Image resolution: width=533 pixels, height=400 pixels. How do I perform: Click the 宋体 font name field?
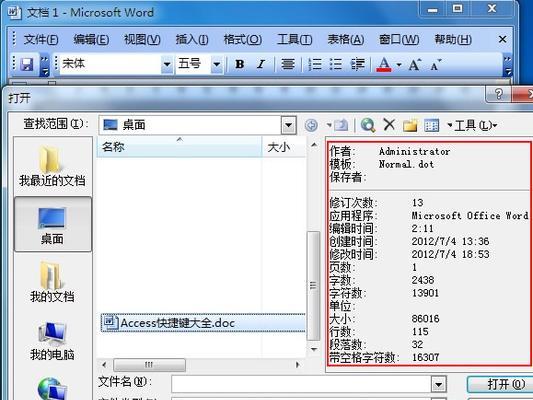[111, 64]
